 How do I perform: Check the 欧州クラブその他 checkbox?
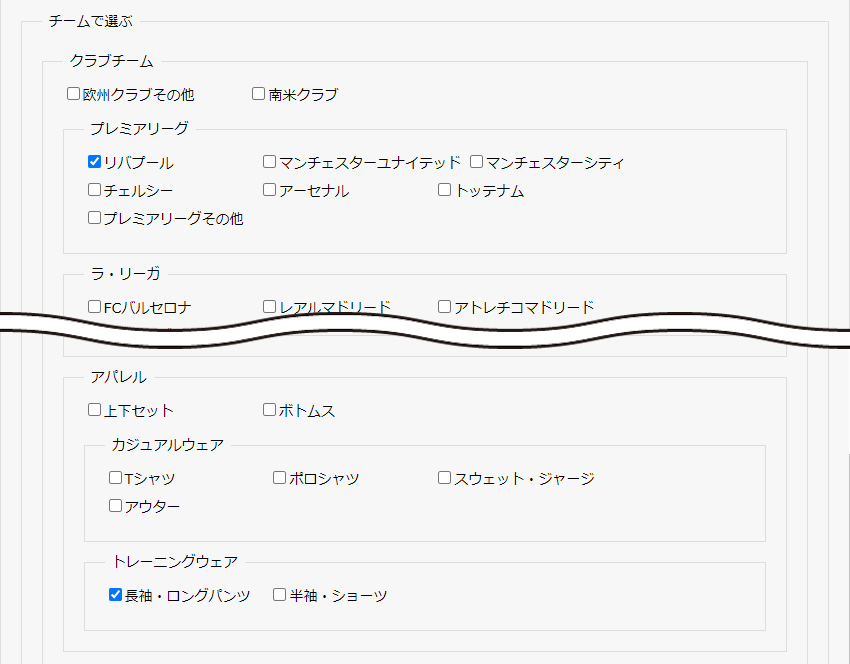(73, 94)
